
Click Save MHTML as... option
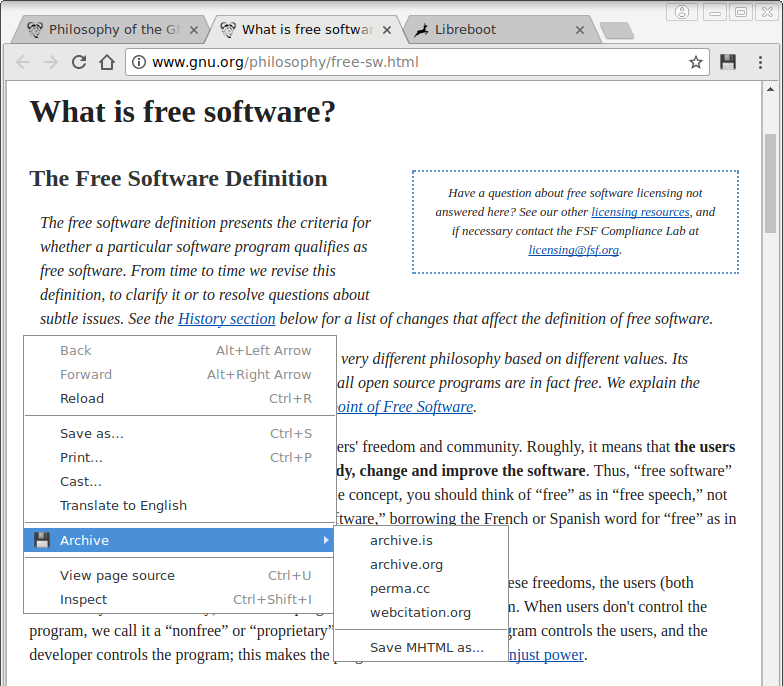(x=421, y=647)
